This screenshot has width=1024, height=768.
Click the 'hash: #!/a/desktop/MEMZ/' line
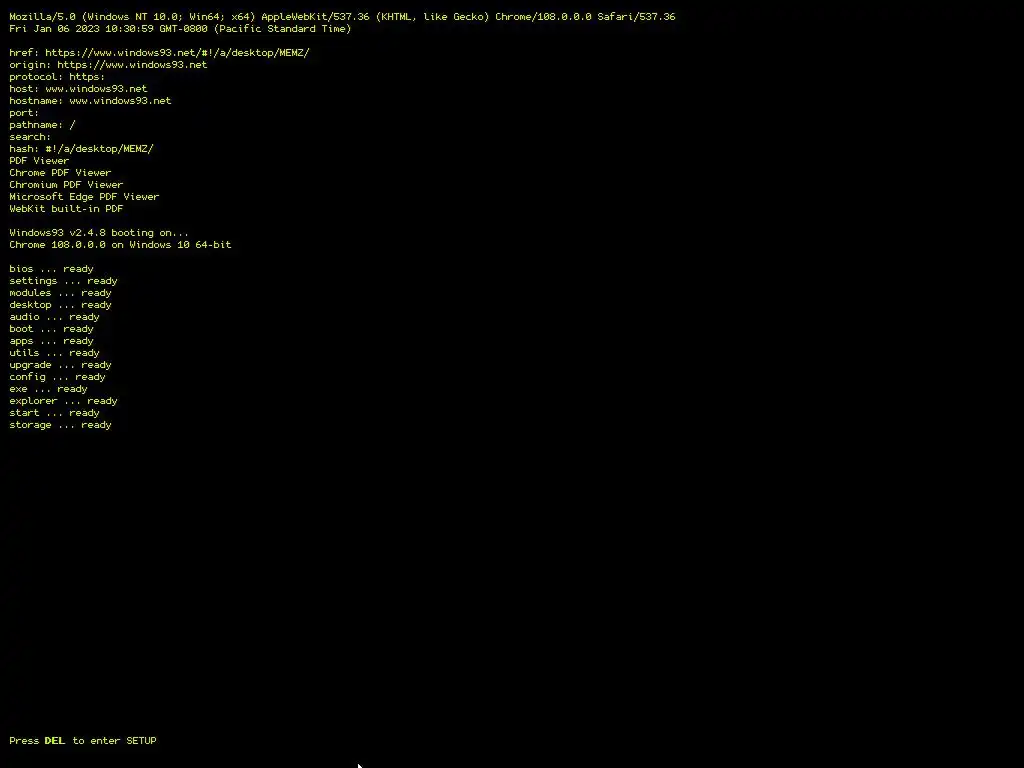coord(82,149)
